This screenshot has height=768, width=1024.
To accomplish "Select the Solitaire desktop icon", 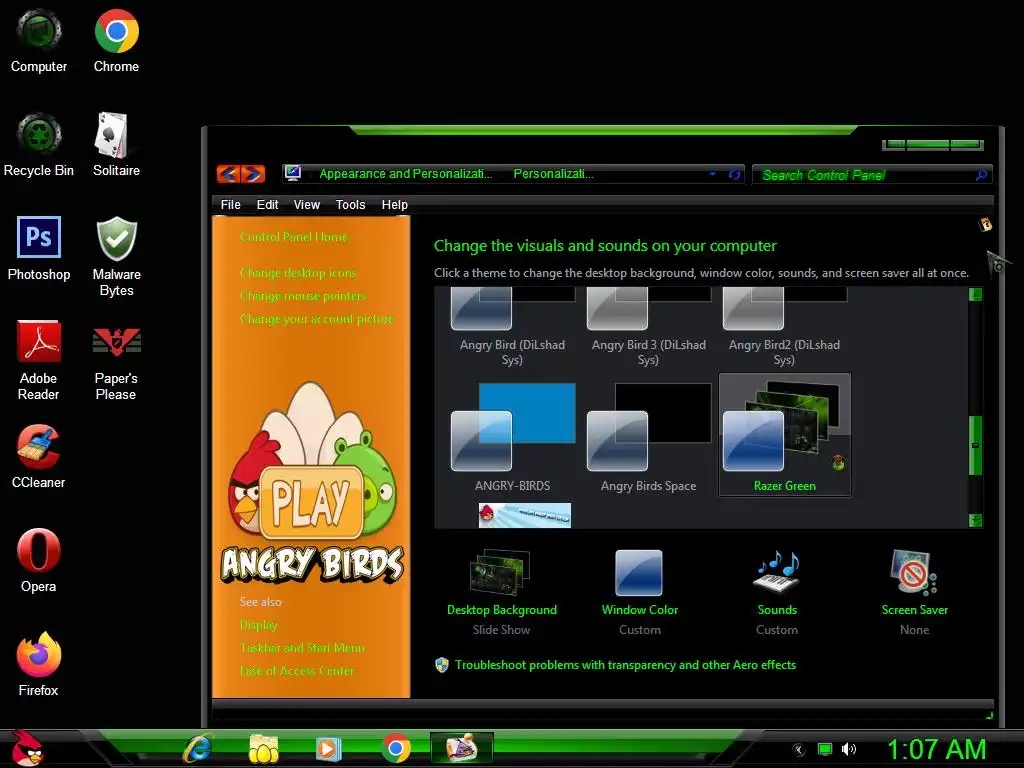I will click(116, 145).
